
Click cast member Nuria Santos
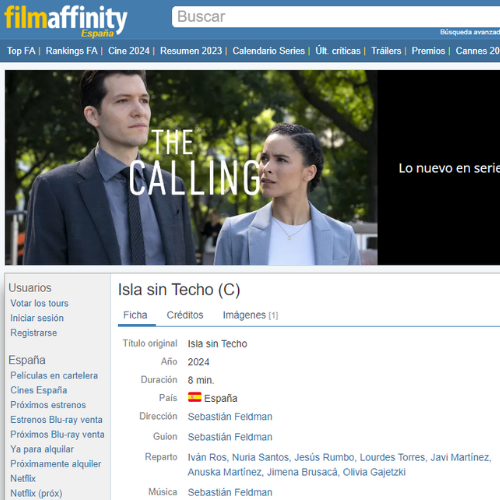pyautogui.click(x=260, y=457)
